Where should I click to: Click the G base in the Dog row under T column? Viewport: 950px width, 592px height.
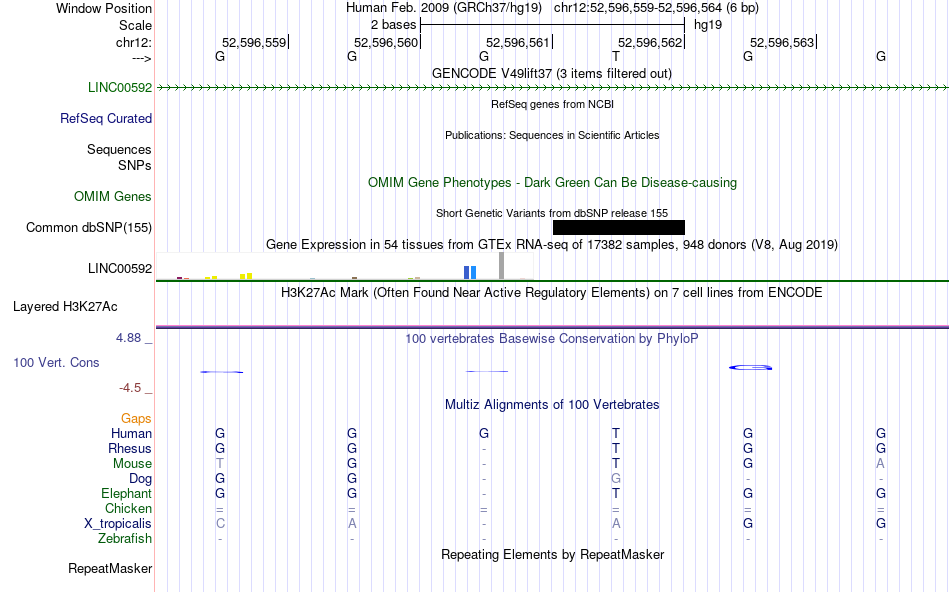point(616,479)
